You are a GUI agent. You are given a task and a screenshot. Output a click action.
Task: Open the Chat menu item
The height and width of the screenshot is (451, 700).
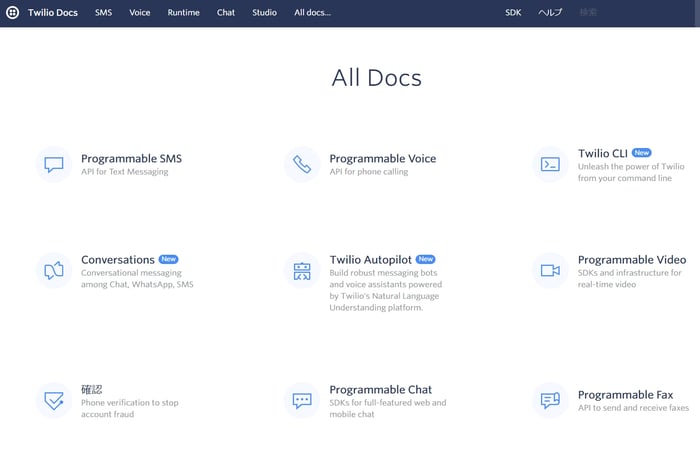(x=226, y=13)
